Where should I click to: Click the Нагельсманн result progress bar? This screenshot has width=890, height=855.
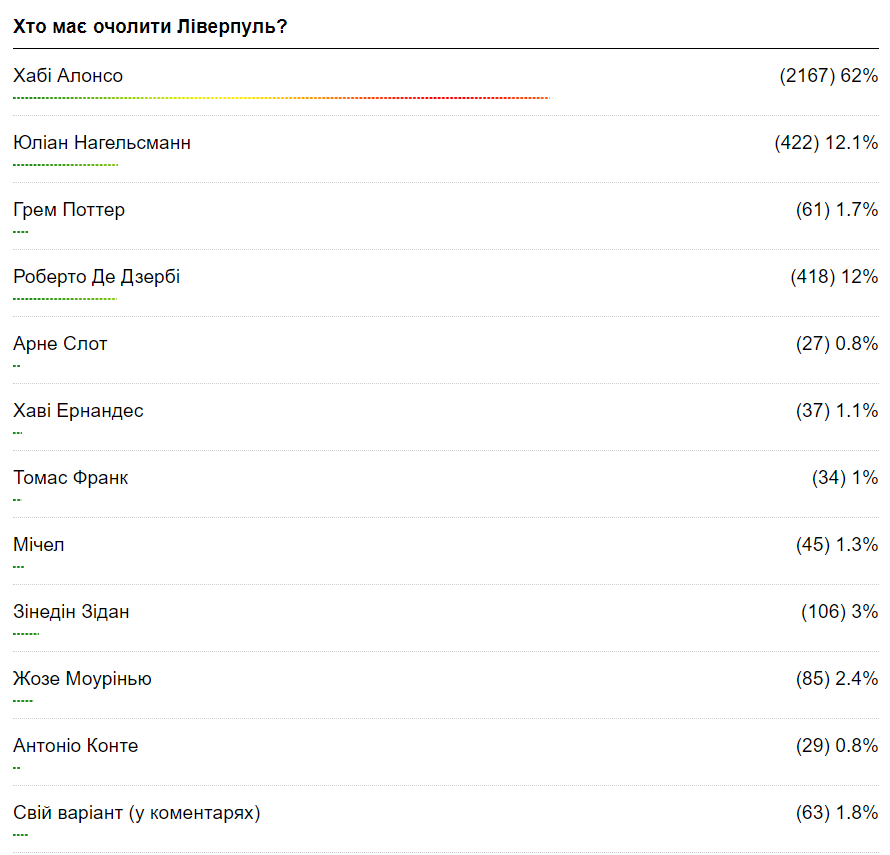click(x=66, y=165)
